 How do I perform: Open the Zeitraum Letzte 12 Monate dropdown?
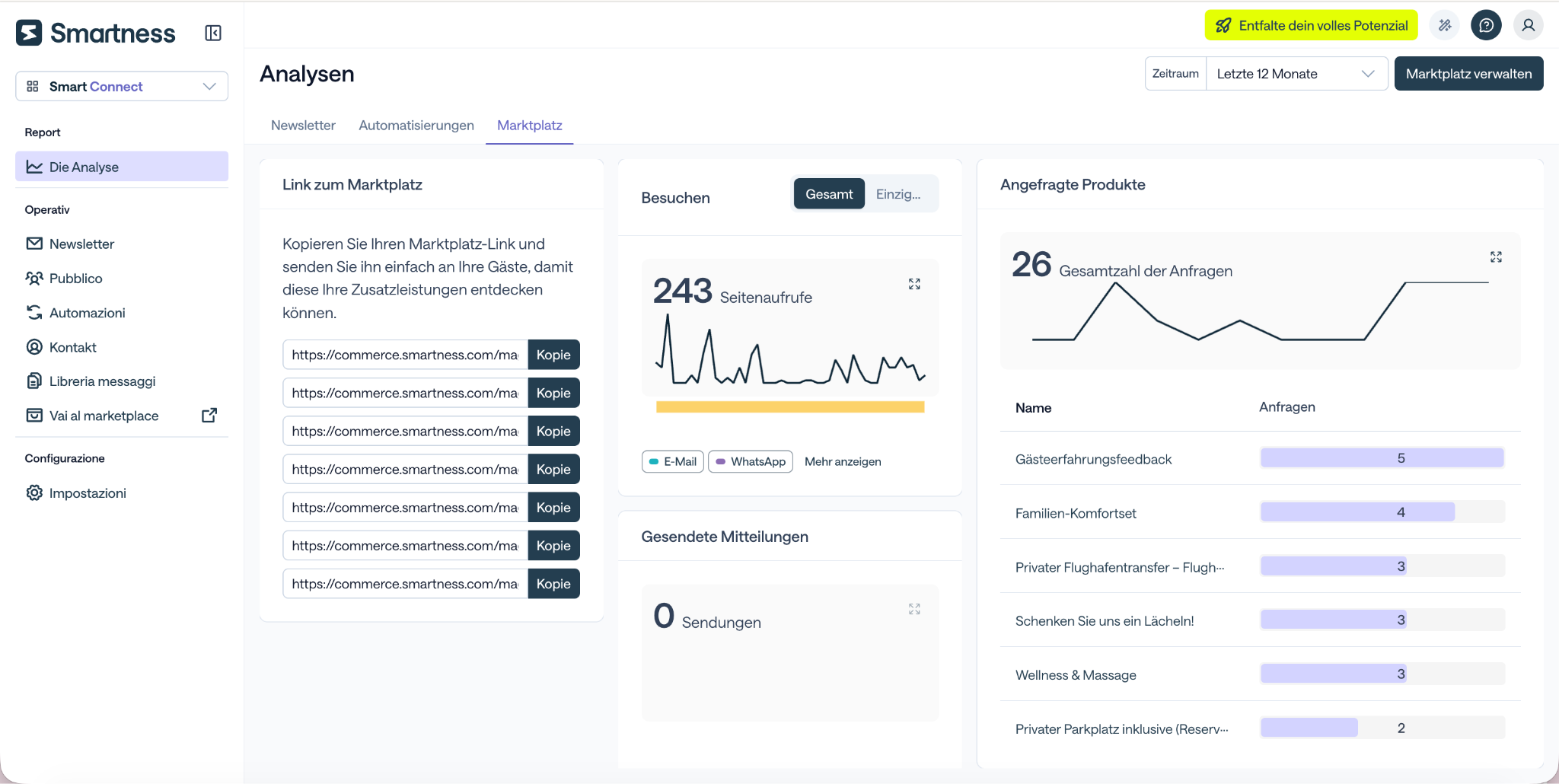click(x=1296, y=74)
